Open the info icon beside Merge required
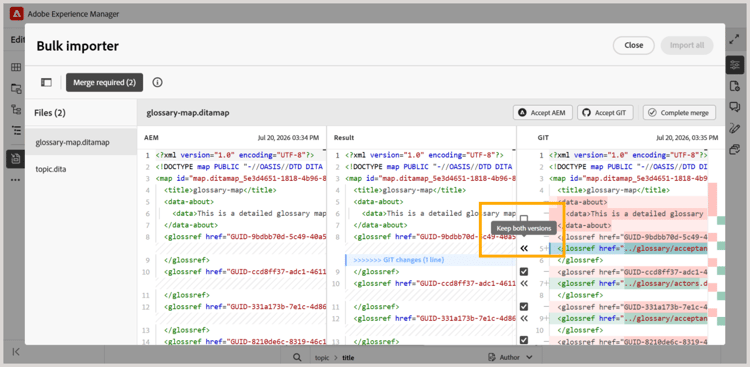Image resolution: width=750 pixels, height=367 pixels. pyautogui.click(x=157, y=82)
